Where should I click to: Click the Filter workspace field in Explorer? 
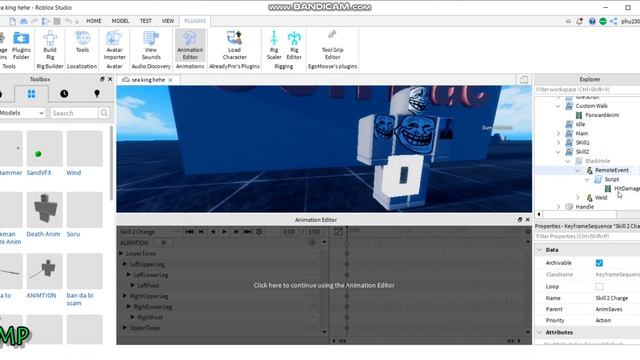tap(587, 89)
